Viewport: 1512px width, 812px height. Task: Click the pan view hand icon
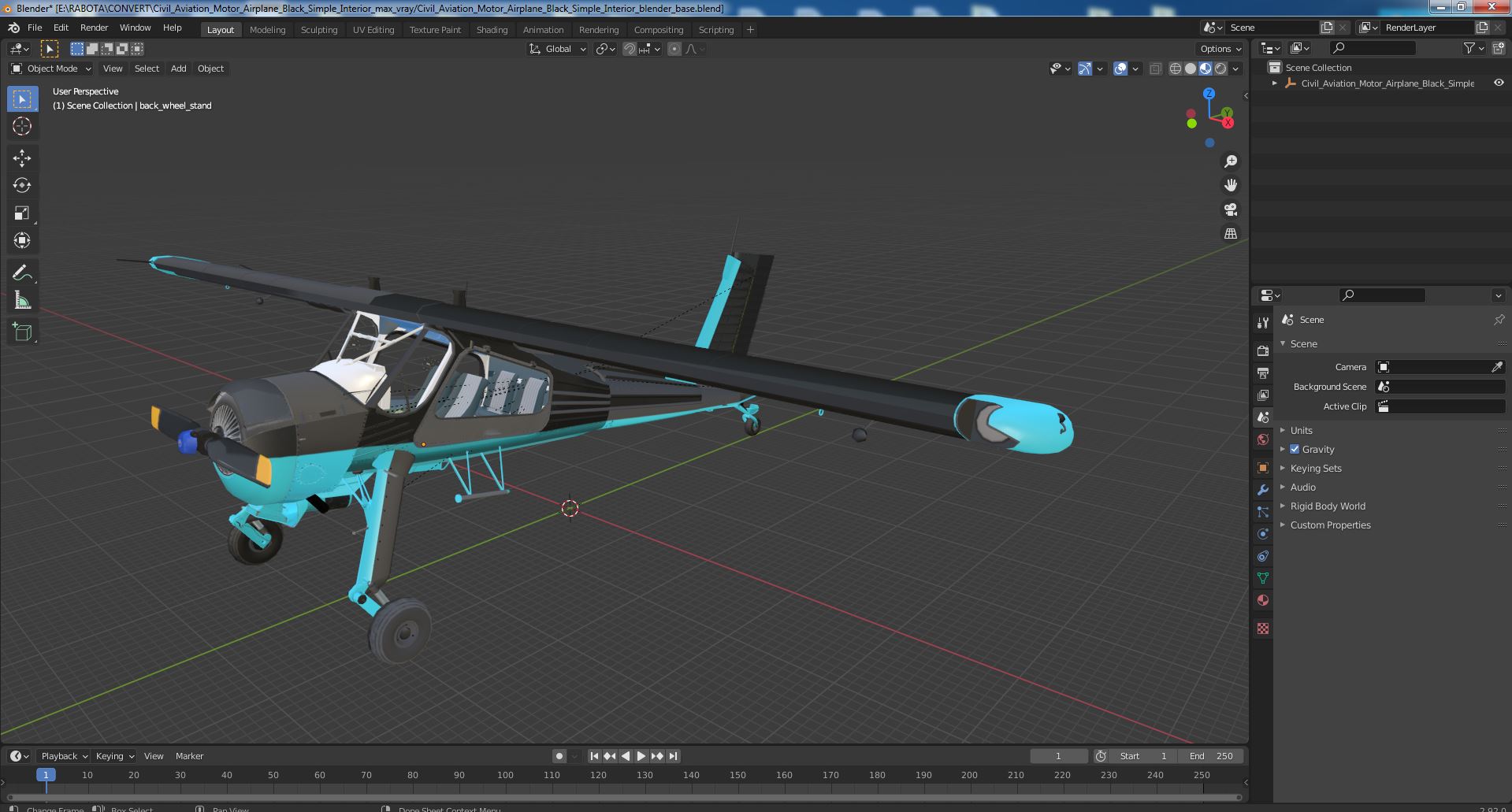[x=1230, y=185]
